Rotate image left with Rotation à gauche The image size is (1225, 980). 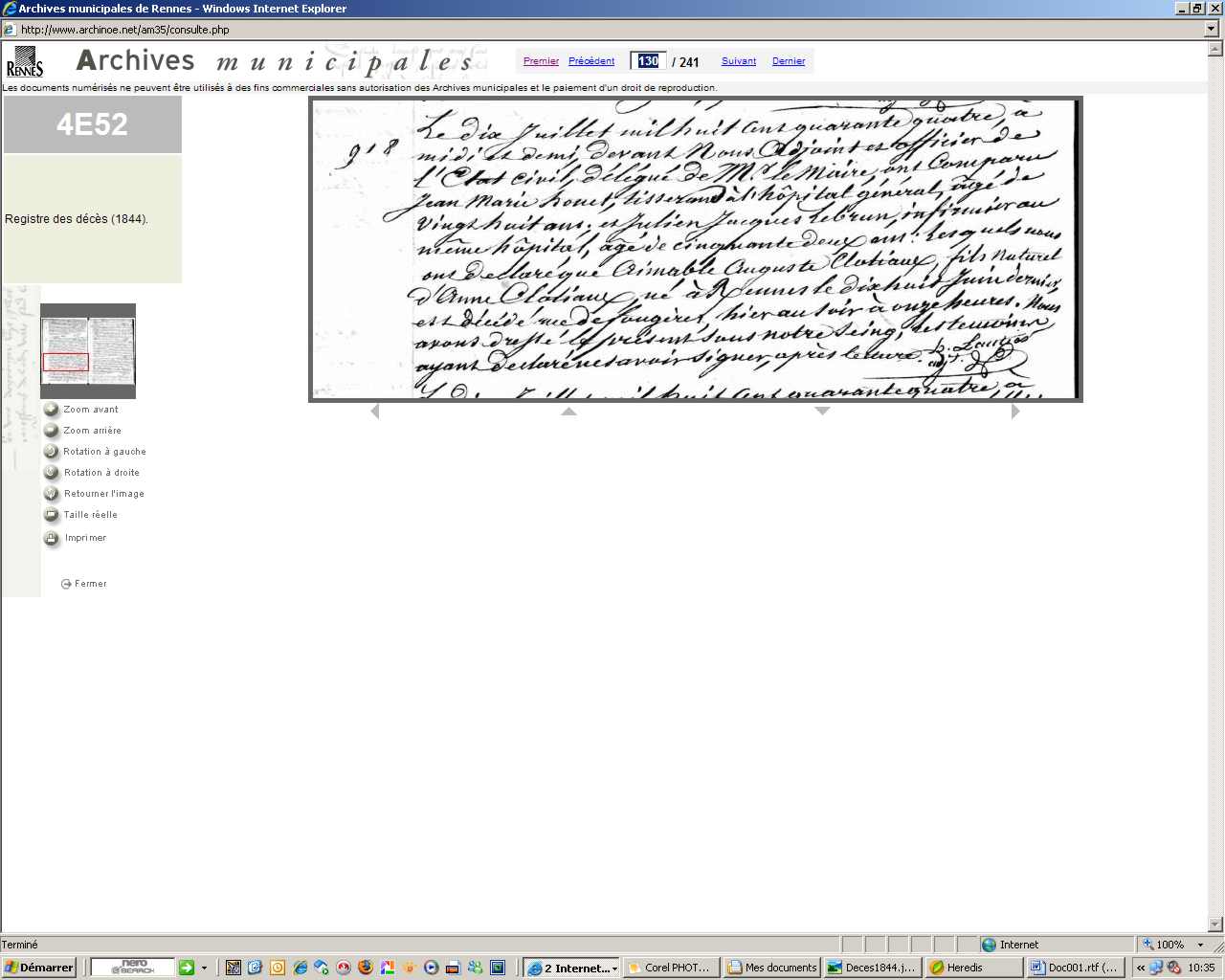pos(52,452)
